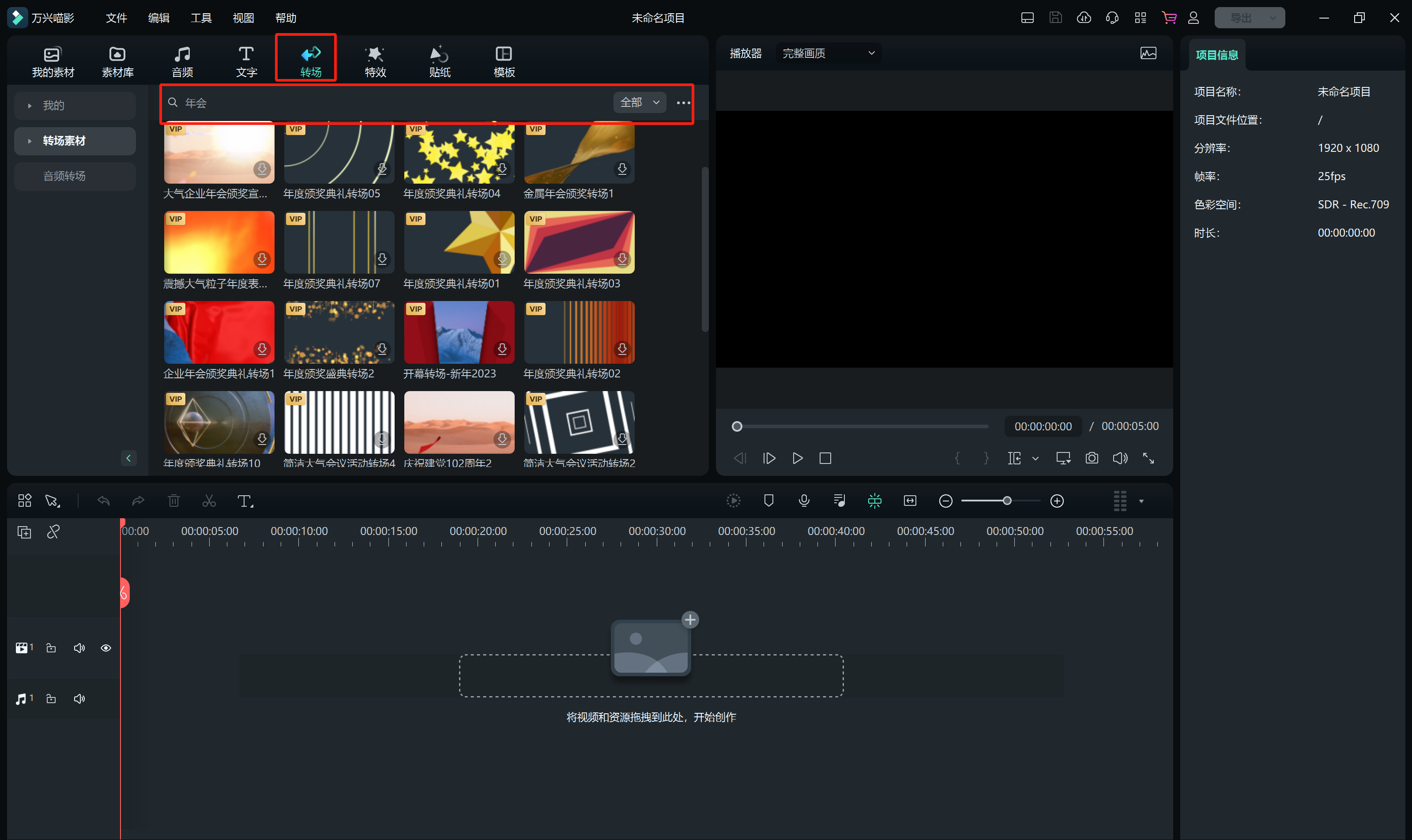
Task: Switch to the 贴纸 tab
Action: 439,60
